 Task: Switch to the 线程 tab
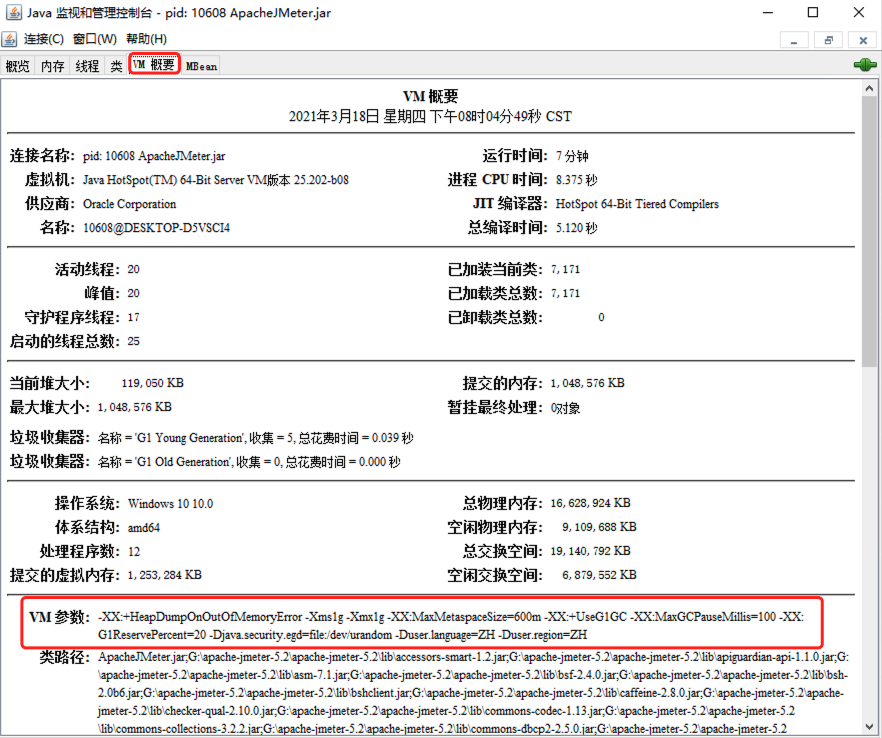coord(87,66)
